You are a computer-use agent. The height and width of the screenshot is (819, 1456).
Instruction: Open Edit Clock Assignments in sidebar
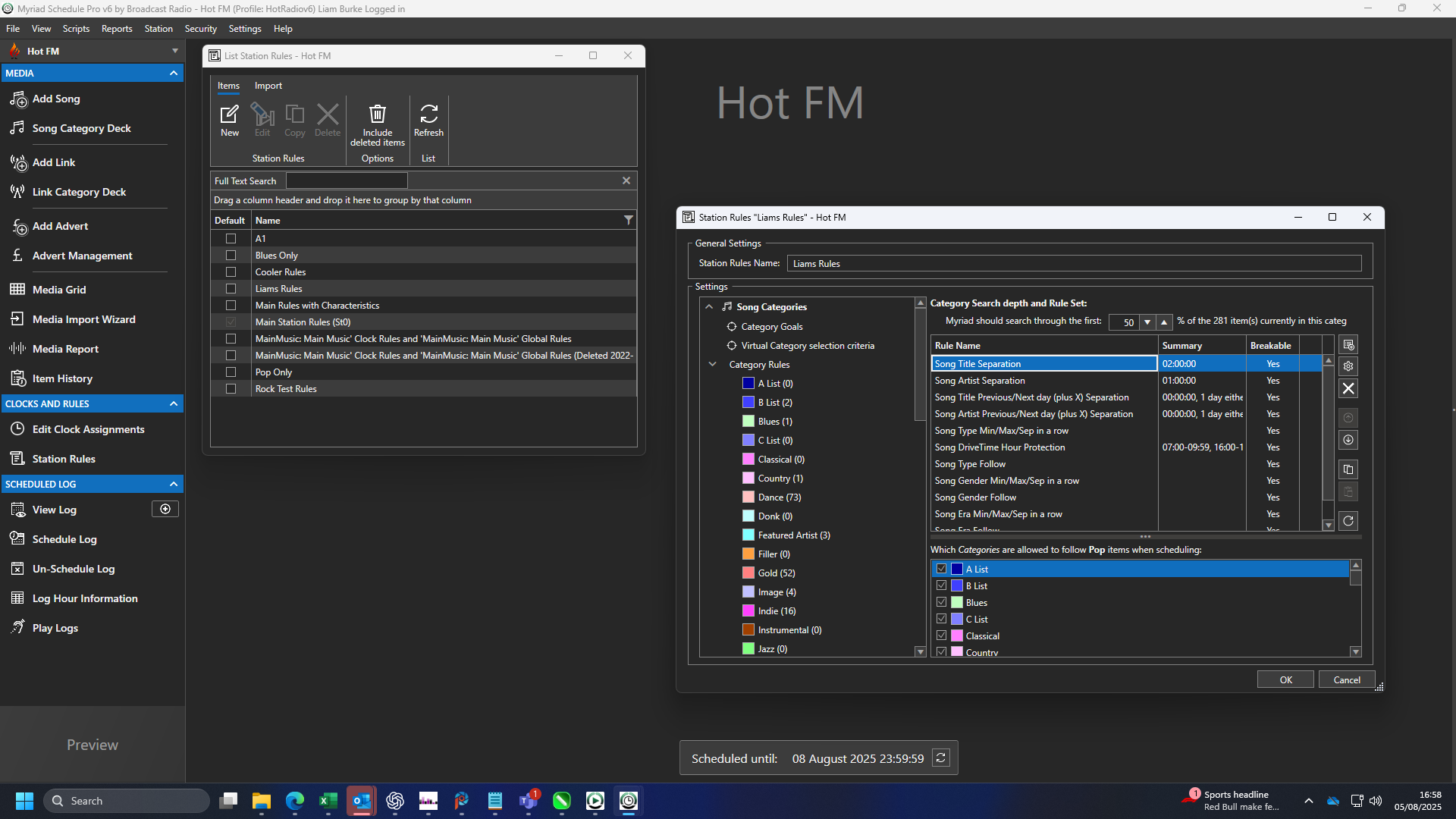coord(88,429)
